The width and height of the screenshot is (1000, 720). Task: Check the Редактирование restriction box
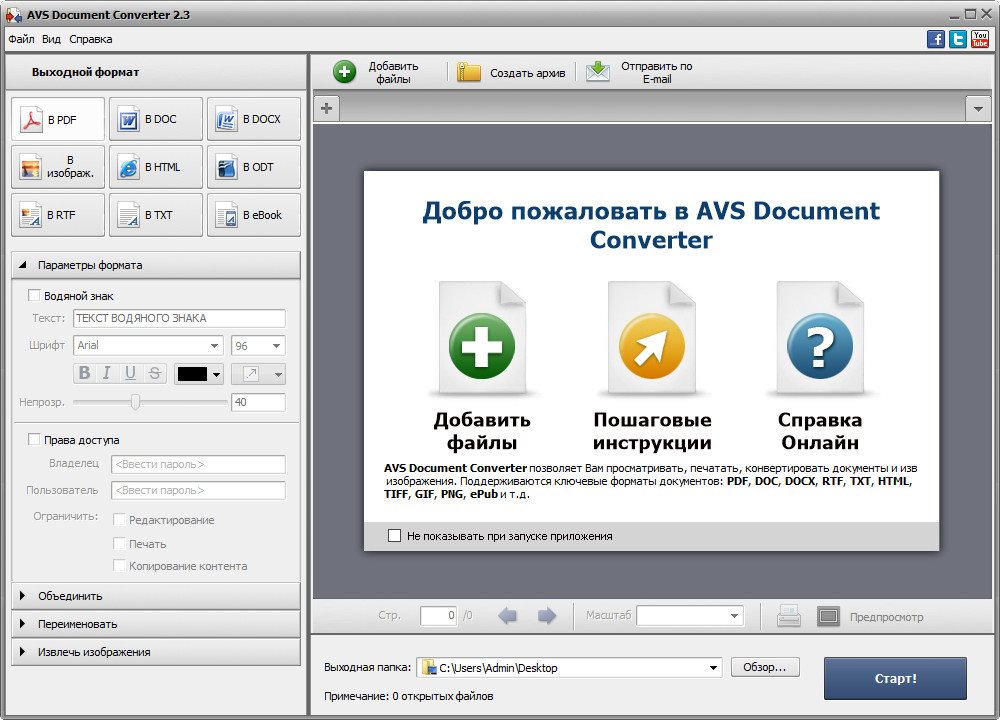tap(119, 520)
